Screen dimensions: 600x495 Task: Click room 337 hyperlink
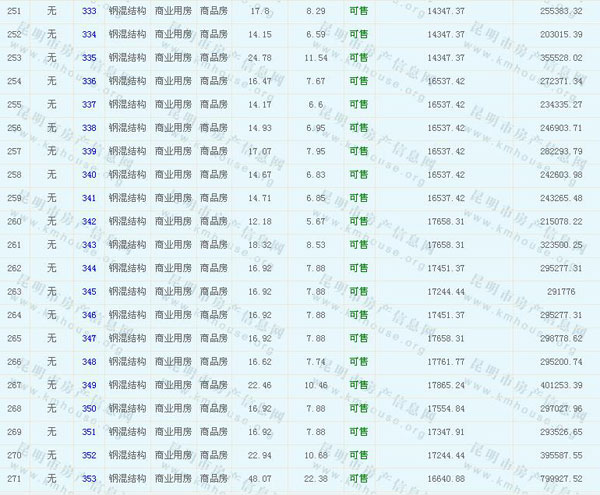point(89,105)
